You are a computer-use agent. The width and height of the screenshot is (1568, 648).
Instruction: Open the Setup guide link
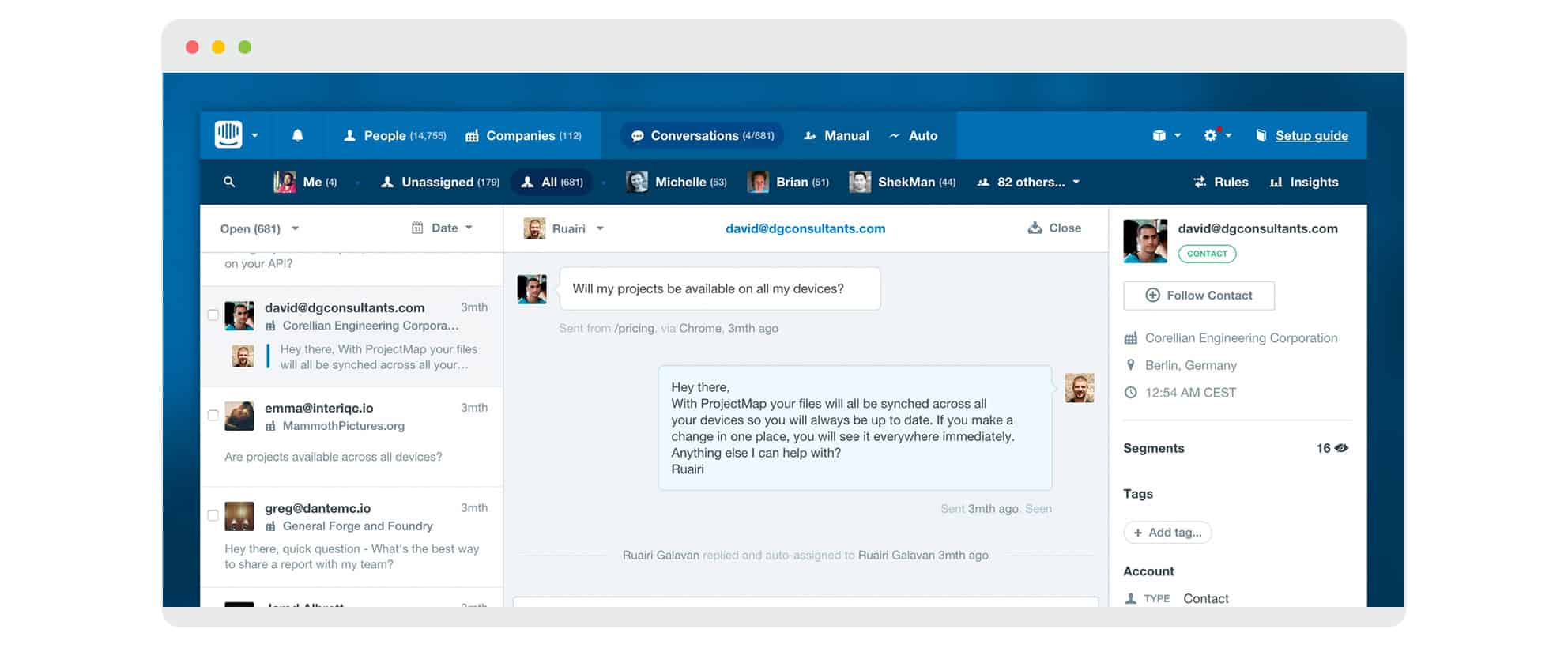pyautogui.click(x=1311, y=136)
